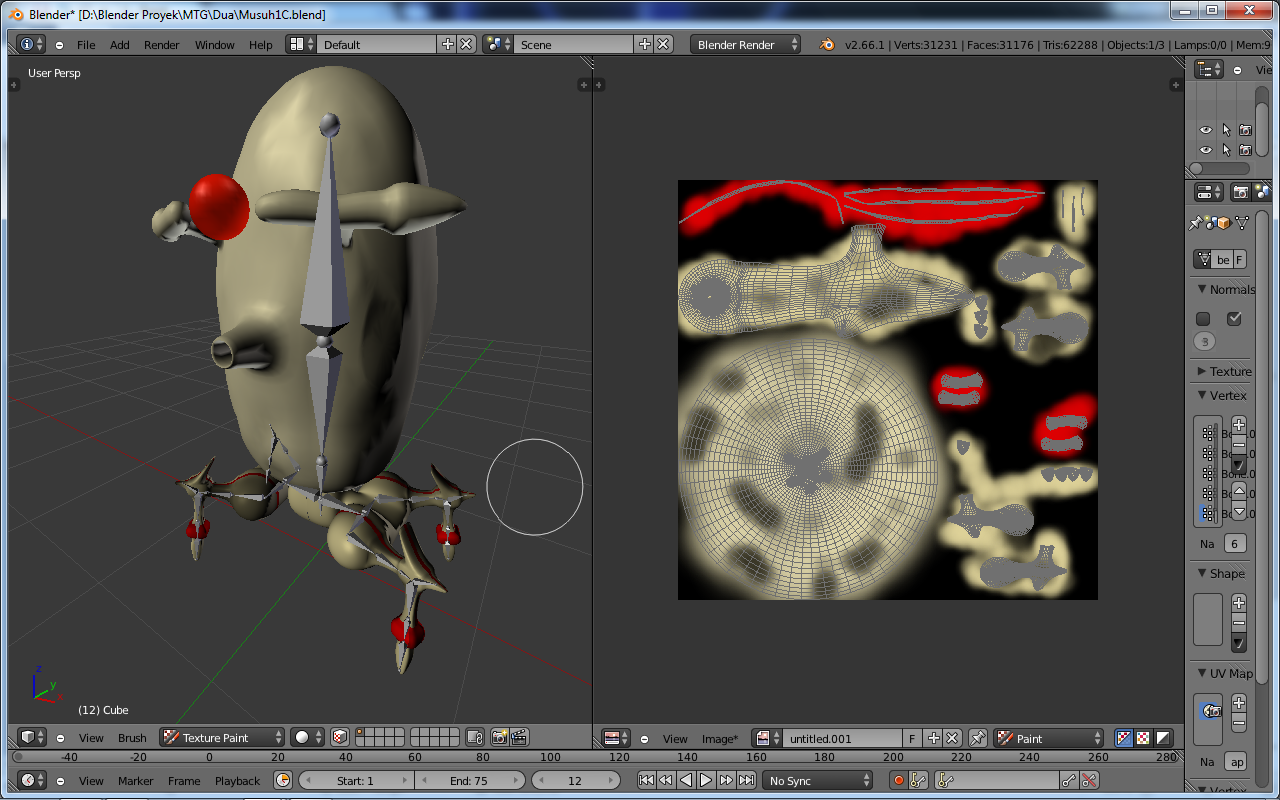1280x800 pixels.
Task: Open the Texture Paint mode dropdown
Action: click(221, 737)
